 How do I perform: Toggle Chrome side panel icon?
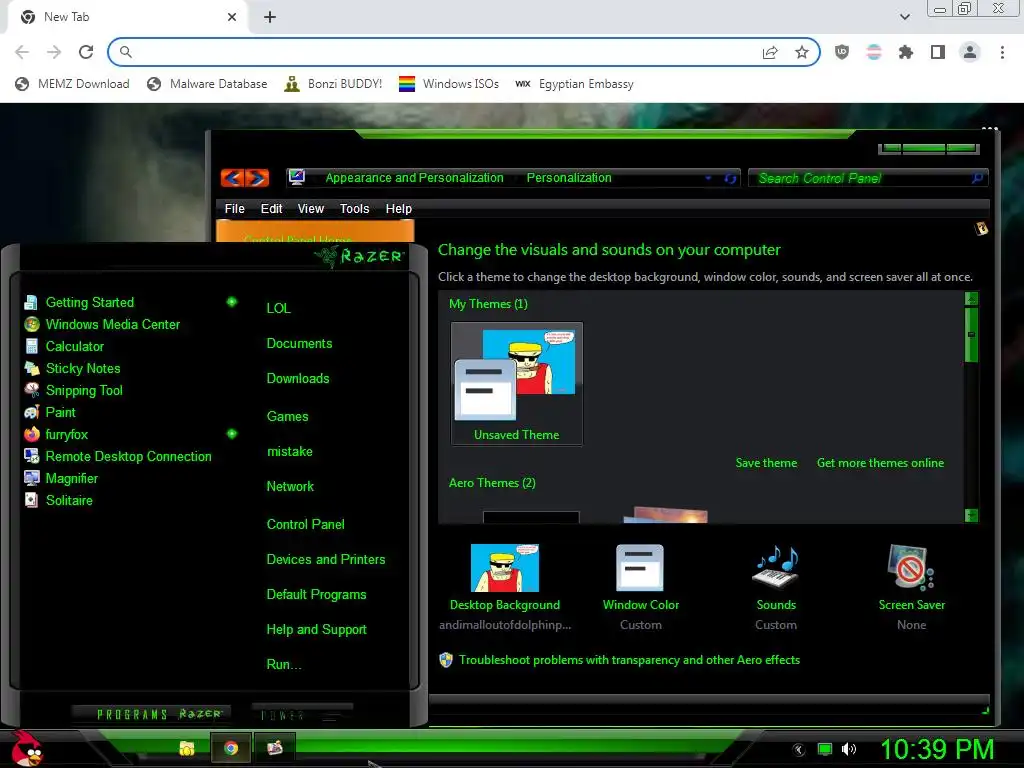(x=937, y=52)
